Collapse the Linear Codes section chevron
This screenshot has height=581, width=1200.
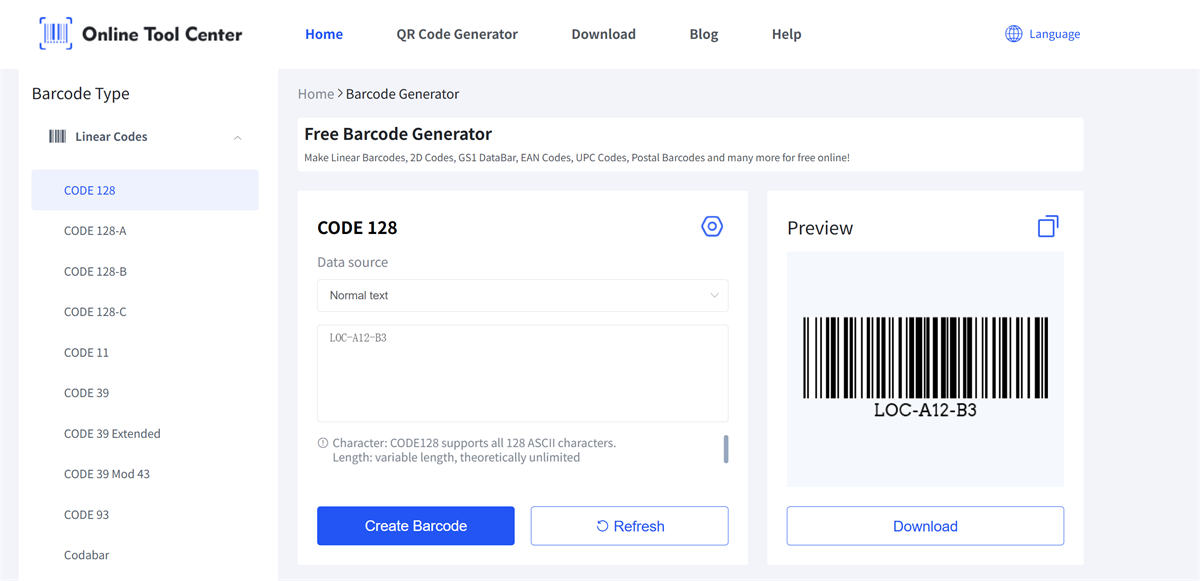click(237, 138)
